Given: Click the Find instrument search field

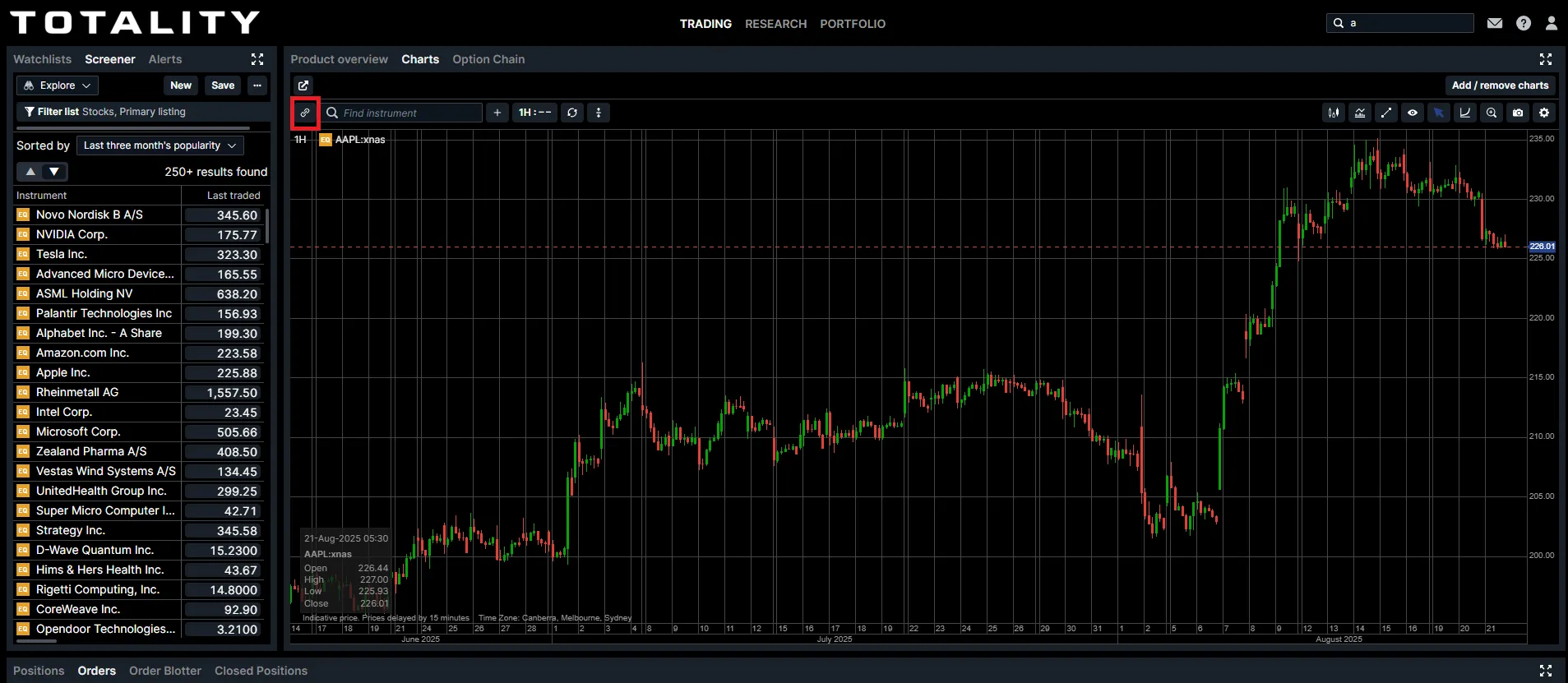Looking at the screenshot, I should pos(401,113).
